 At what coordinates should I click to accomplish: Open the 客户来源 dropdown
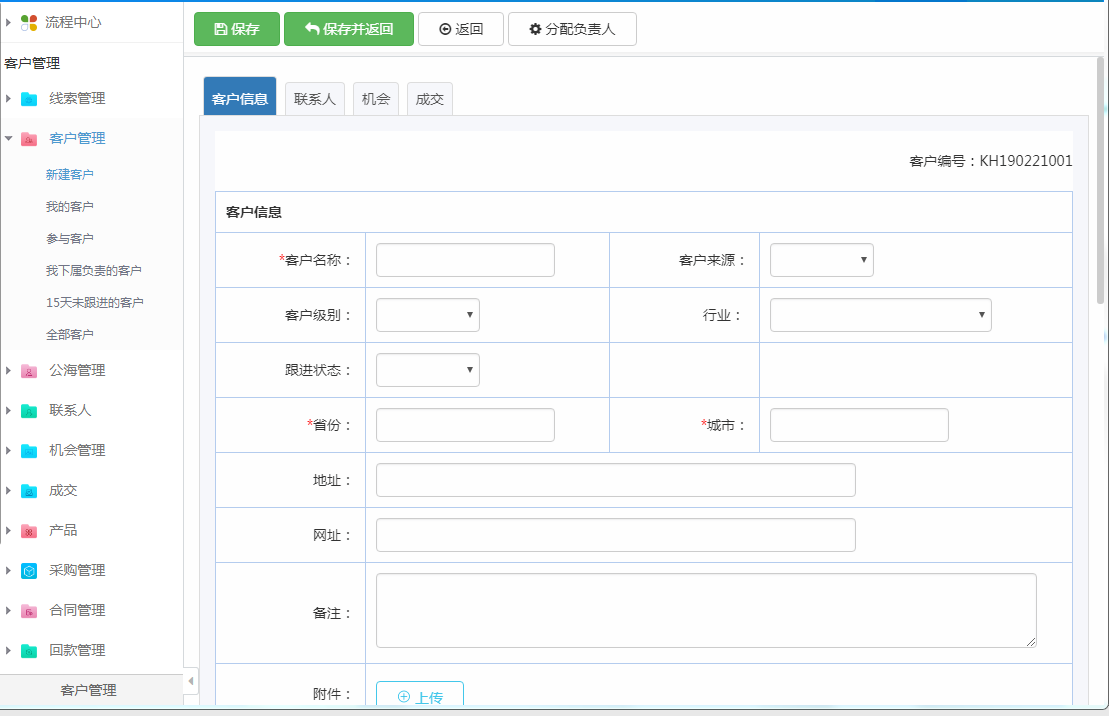(821, 260)
